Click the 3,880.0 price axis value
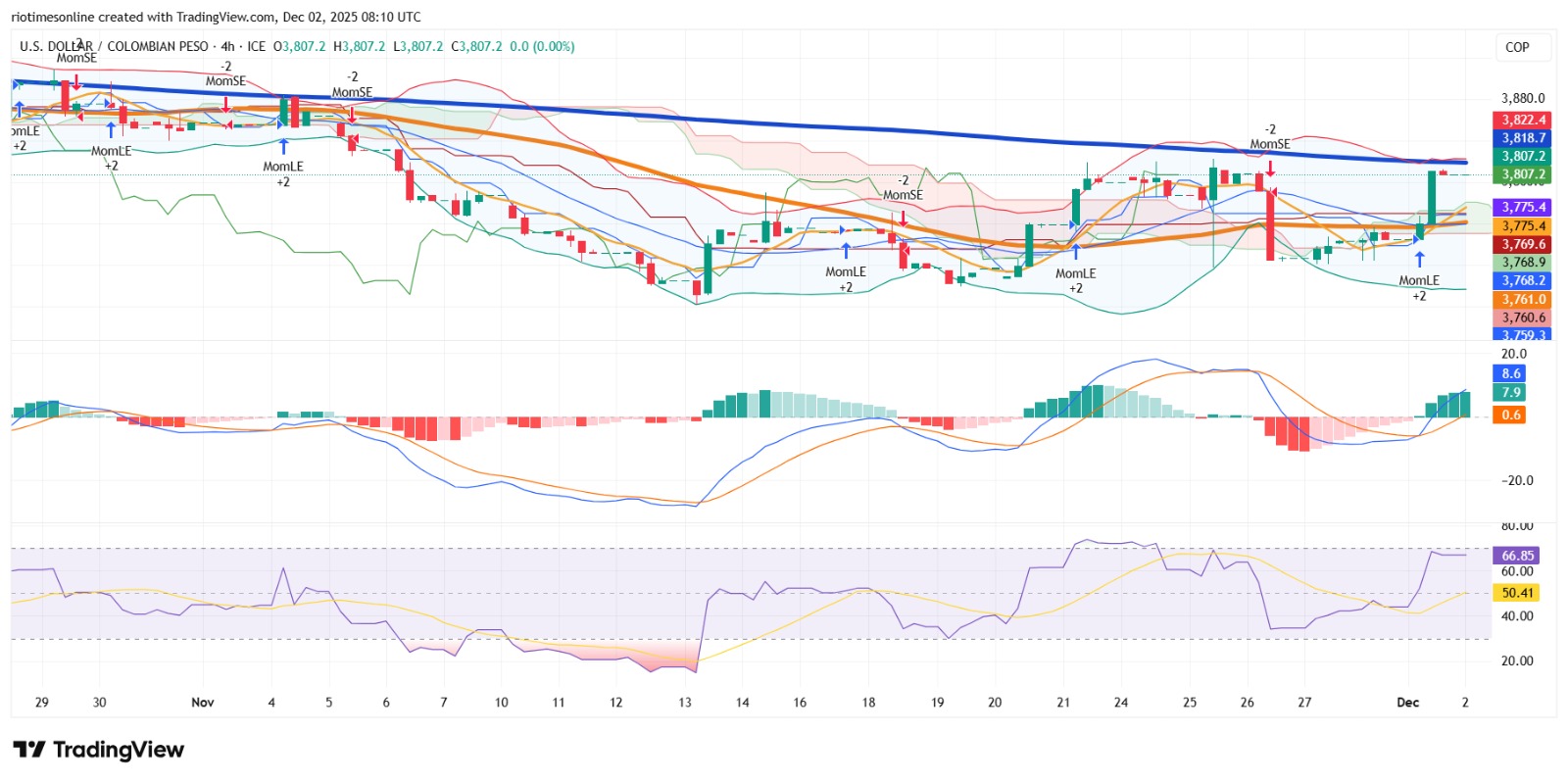The height and width of the screenshot is (782, 1568). (1523, 98)
